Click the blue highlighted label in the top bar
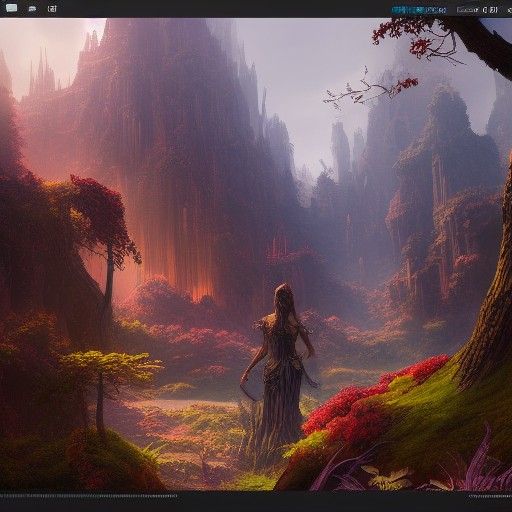The image size is (512, 512). 419,10
